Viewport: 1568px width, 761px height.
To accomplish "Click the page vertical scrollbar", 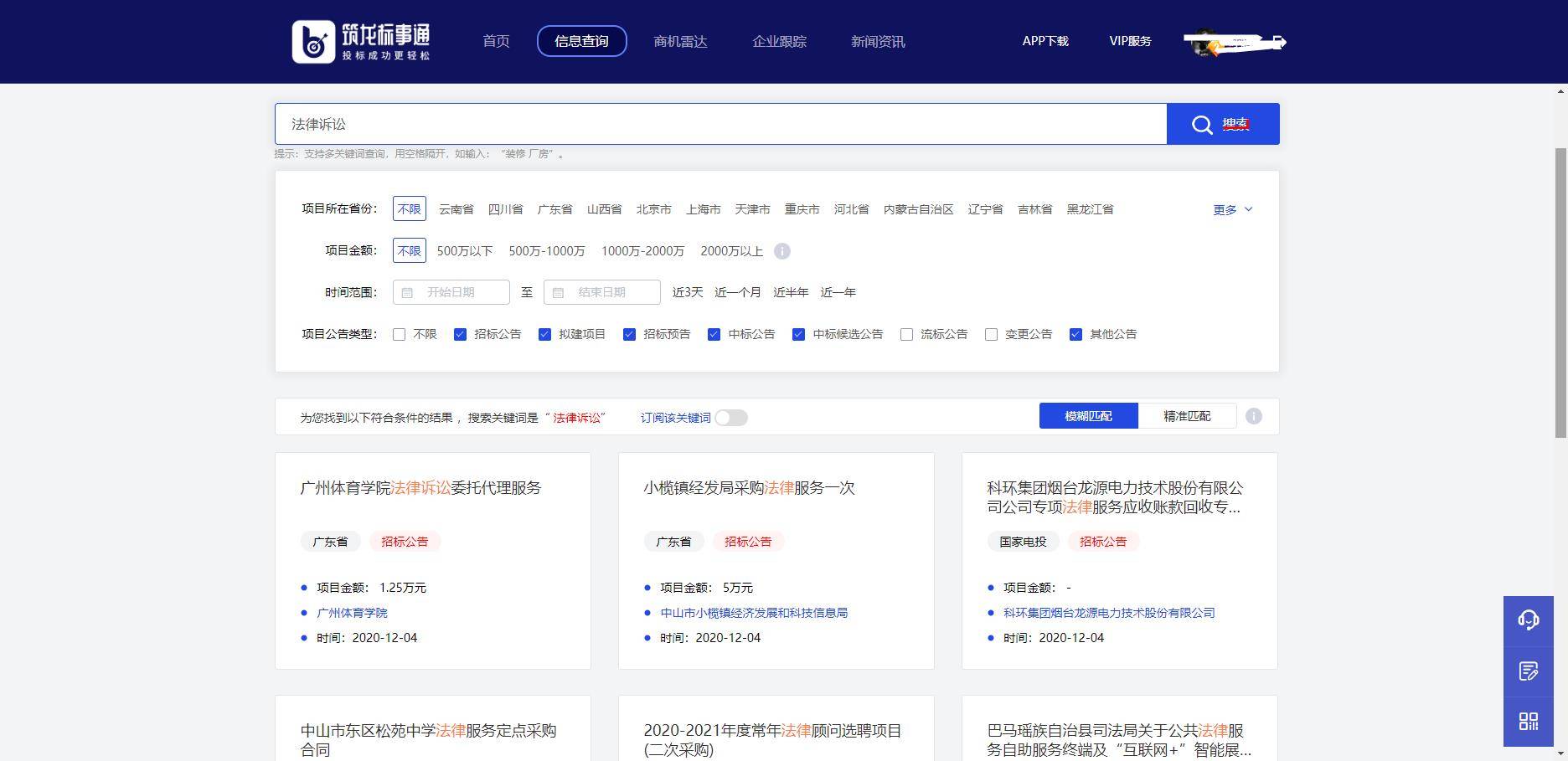I will (x=1560, y=292).
